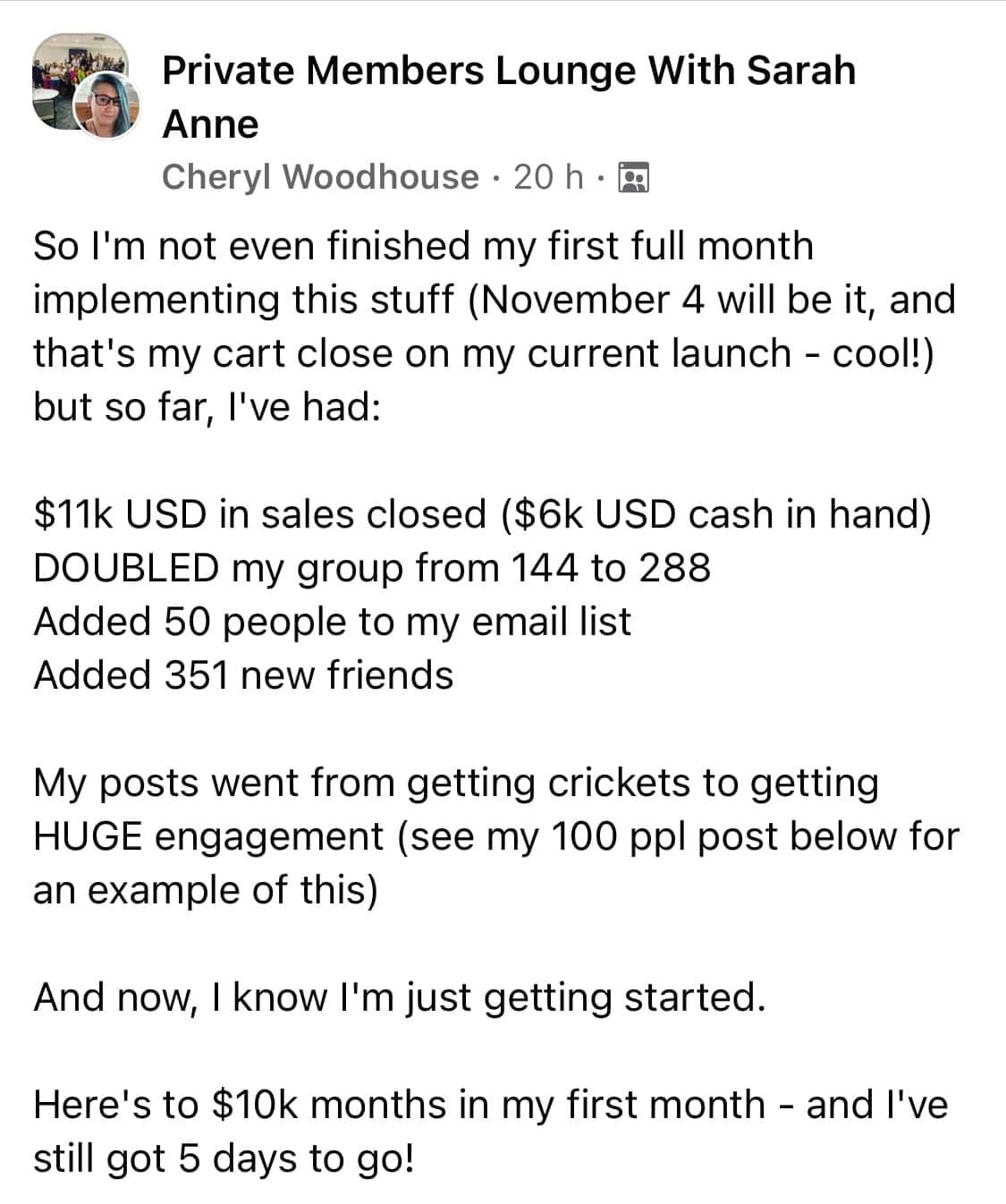Select the DOUBLED my group line
This screenshot has height=1204, width=1006.
point(372,568)
